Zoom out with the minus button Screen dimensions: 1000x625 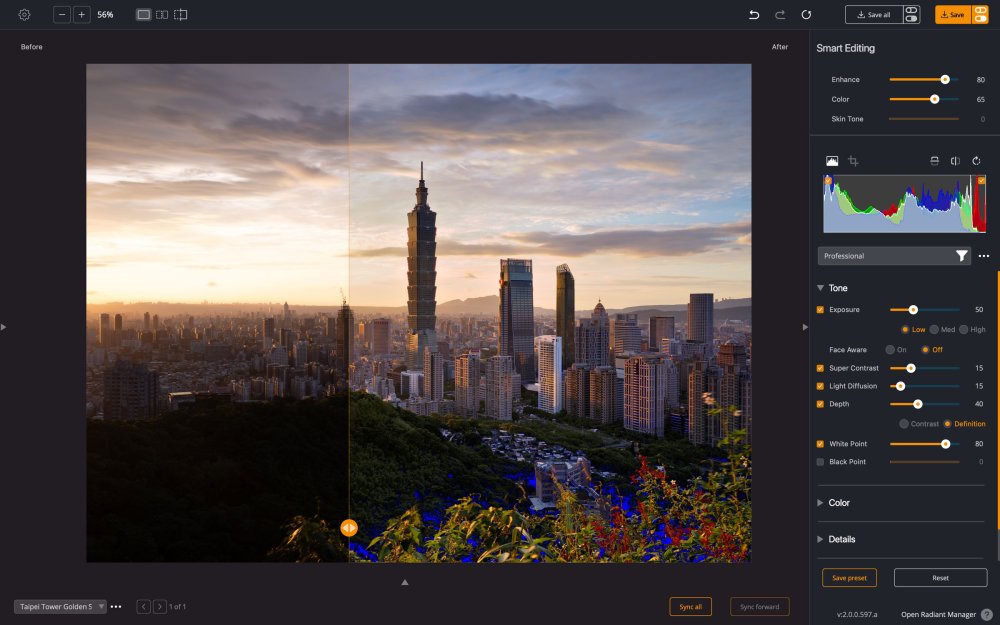[x=62, y=15]
